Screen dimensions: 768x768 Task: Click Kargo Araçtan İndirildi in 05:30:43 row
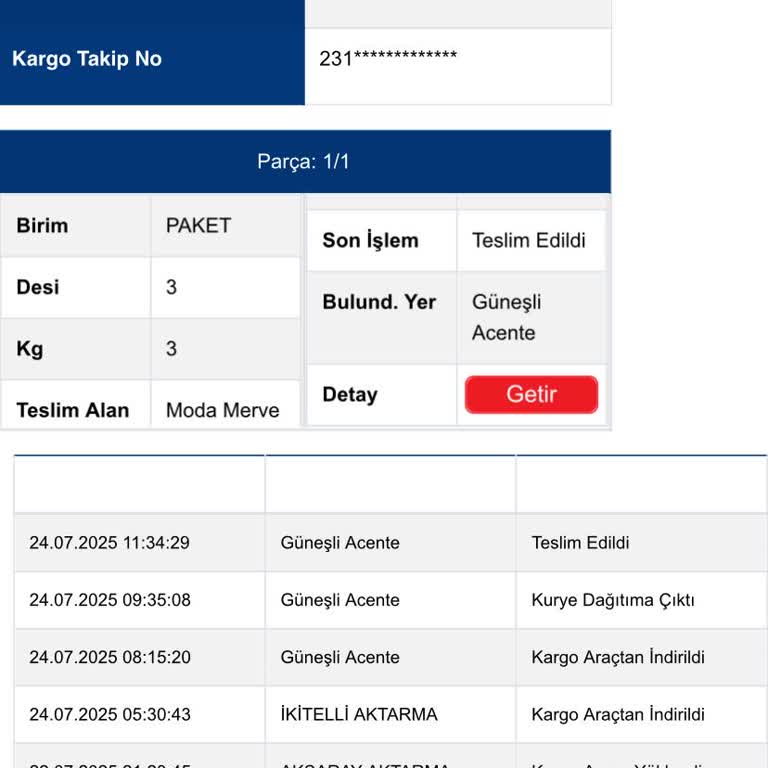coord(618,715)
